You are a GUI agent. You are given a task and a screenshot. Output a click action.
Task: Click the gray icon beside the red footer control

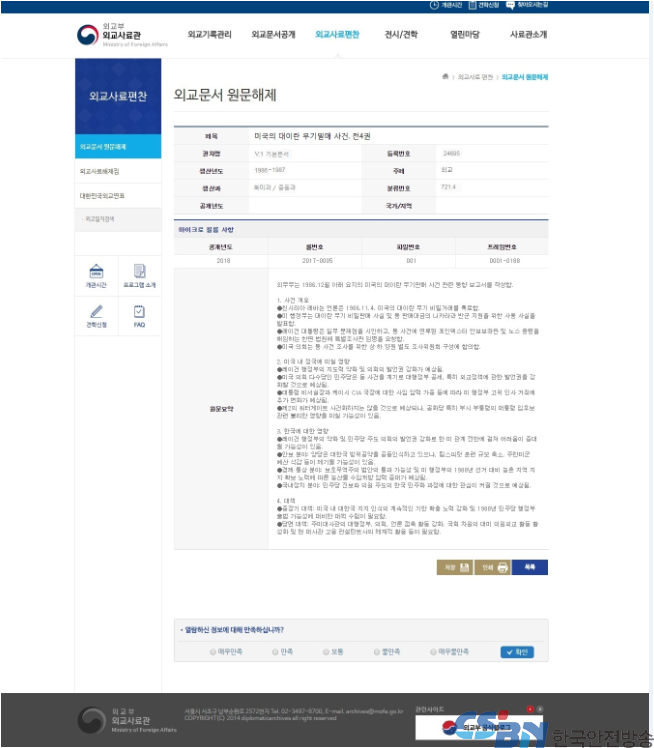pos(540,709)
